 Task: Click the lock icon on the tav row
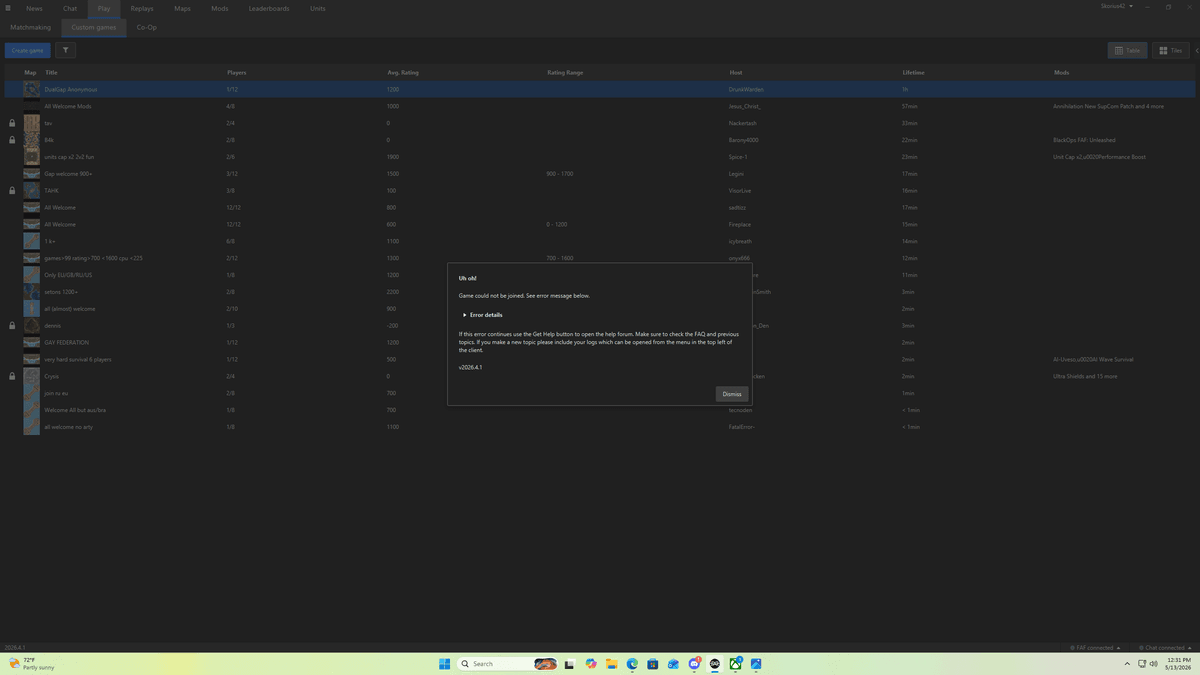click(12, 123)
